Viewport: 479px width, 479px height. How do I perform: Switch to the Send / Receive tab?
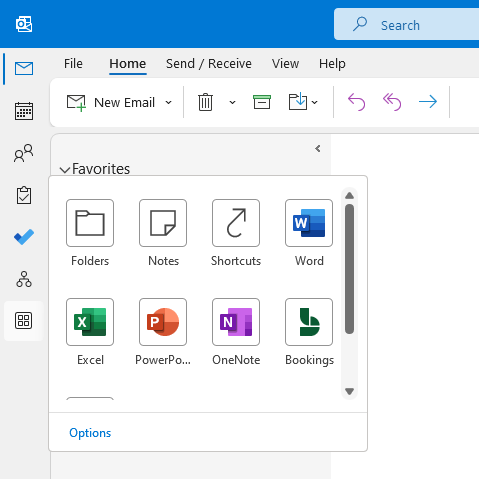point(209,63)
